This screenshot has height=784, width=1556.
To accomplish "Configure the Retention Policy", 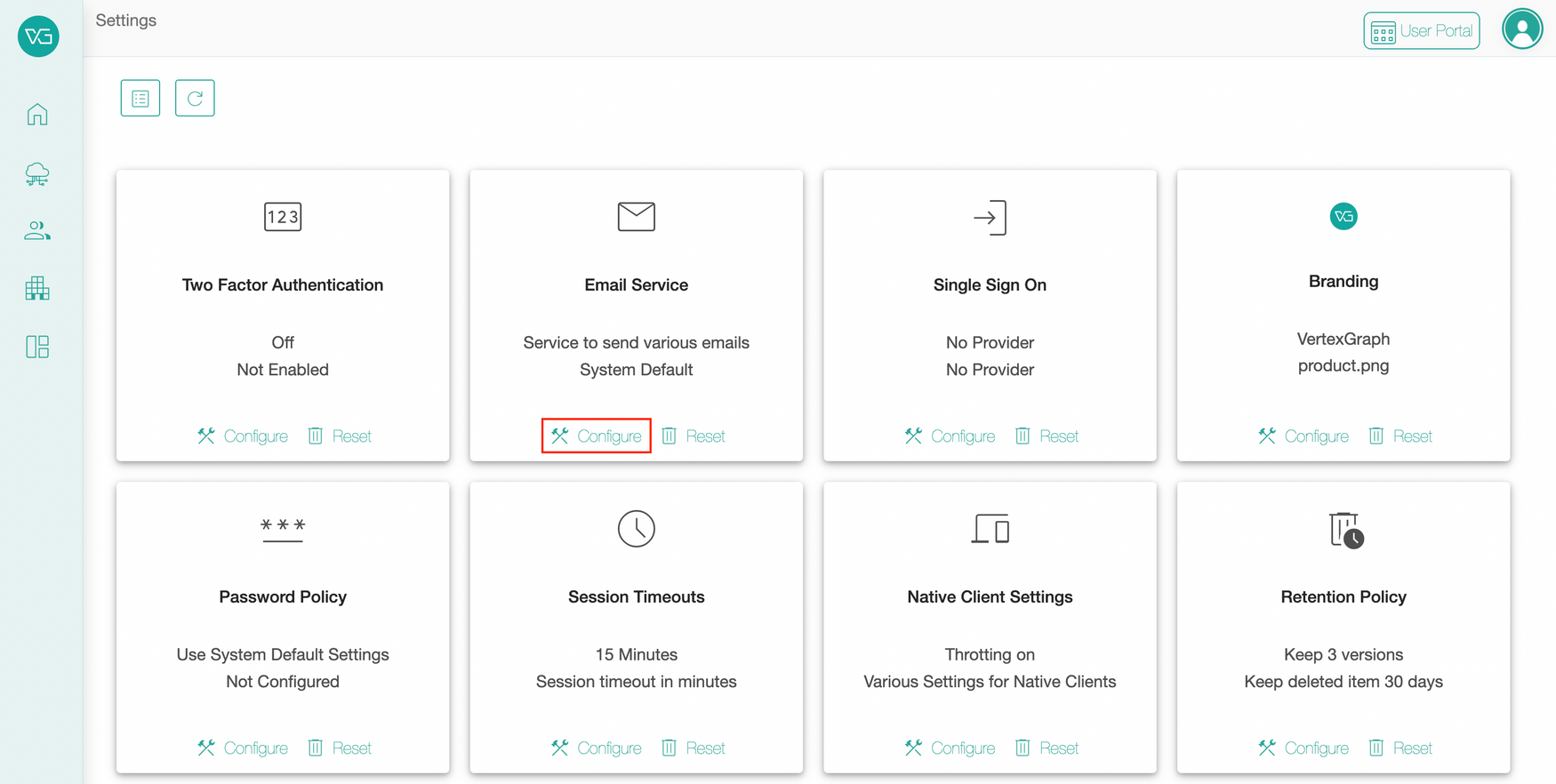I will coord(1303,748).
